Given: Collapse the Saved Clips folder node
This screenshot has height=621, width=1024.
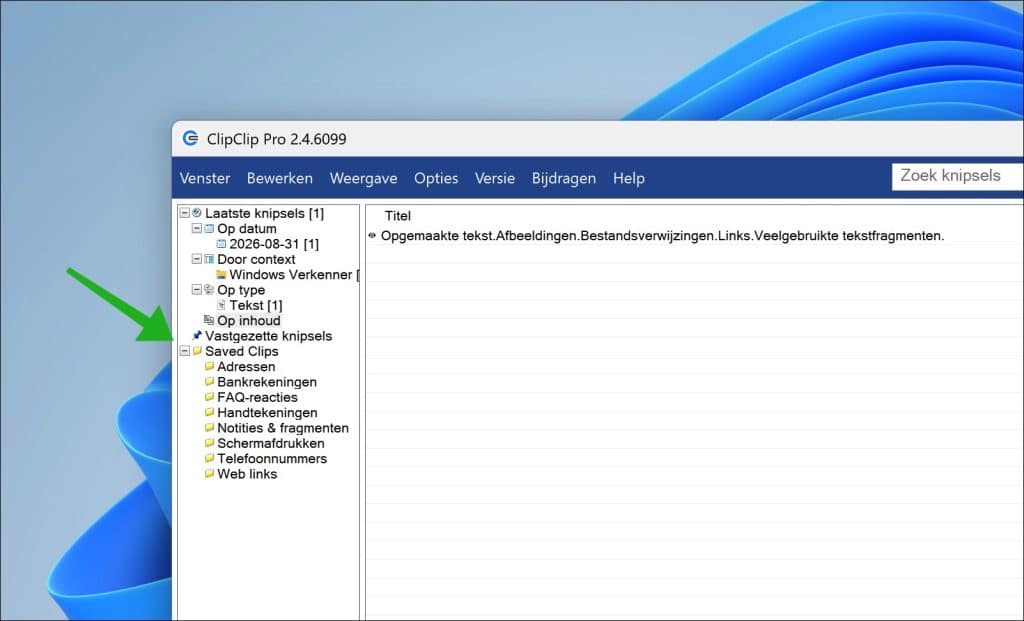Looking at the screenshot, I should (x=185, y=351).
